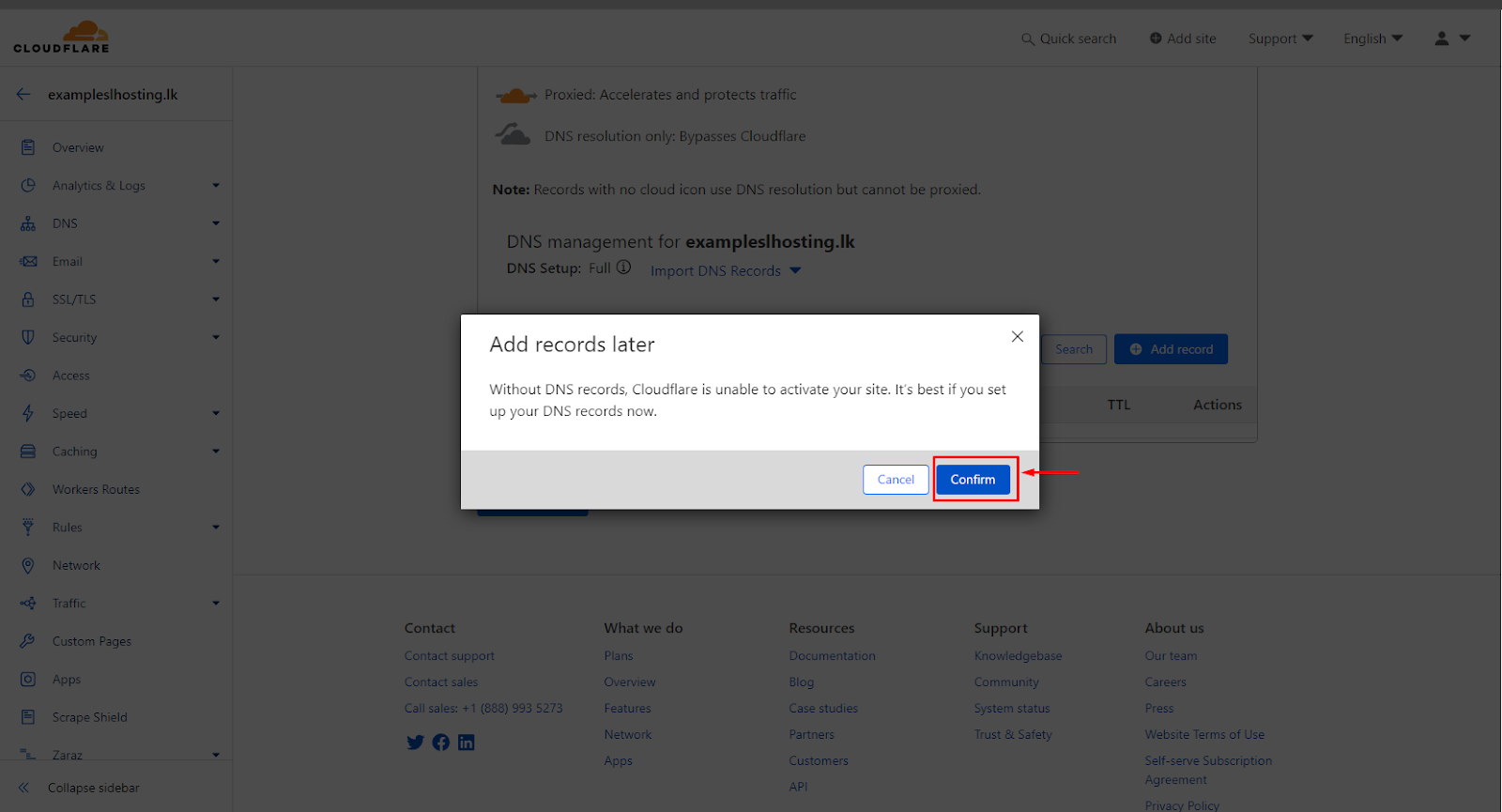Expand the Analytics & Logs submenu arrow
The image size is (1502, 812).
(216, 186)
